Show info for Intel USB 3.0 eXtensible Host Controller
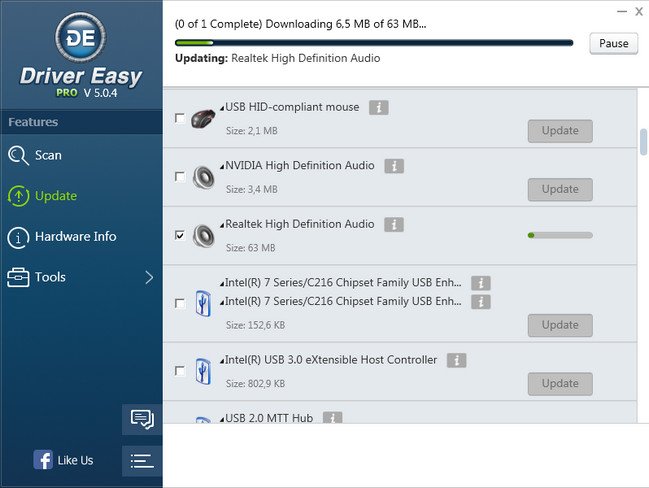The height and width of the screenshot is (488, 649). [x=456, y=361]
